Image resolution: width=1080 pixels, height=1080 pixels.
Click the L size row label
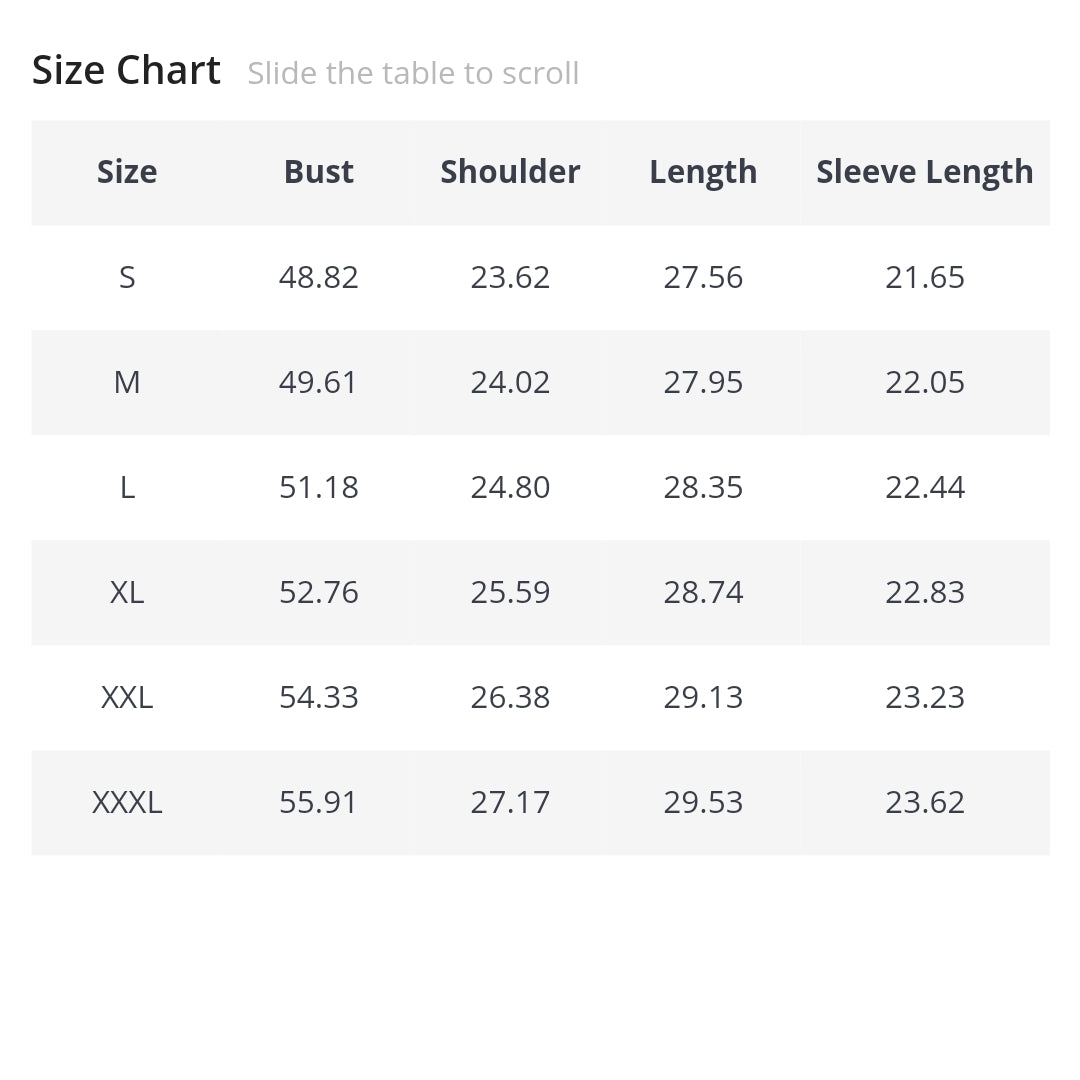click(127, 487)
